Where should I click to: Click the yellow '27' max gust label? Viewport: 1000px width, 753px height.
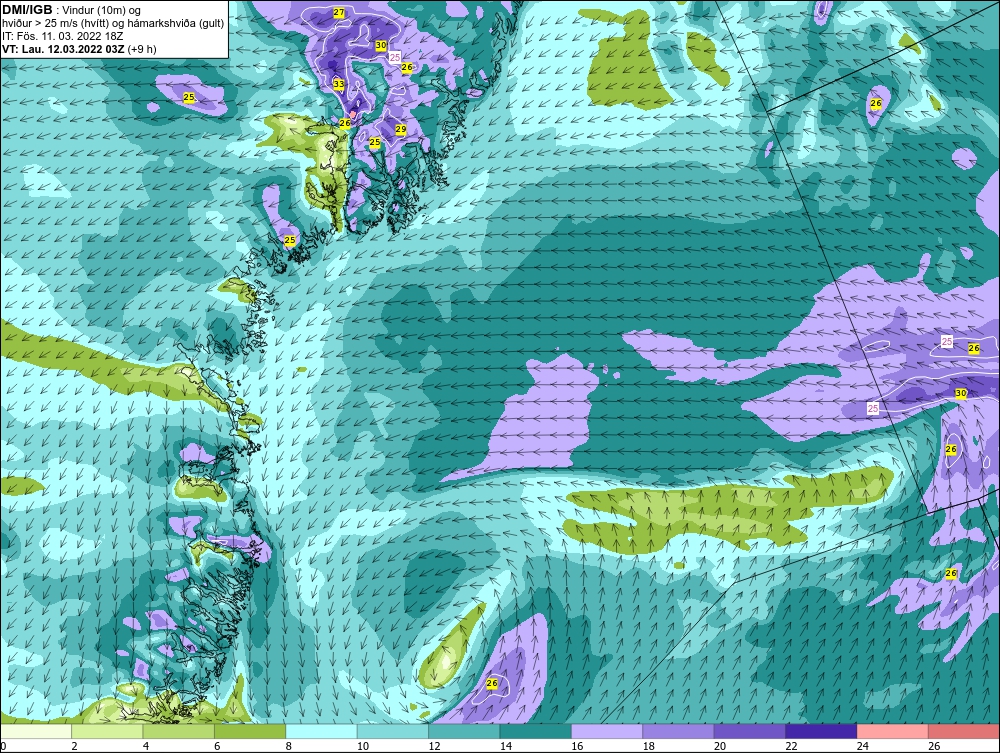(339, 13)
